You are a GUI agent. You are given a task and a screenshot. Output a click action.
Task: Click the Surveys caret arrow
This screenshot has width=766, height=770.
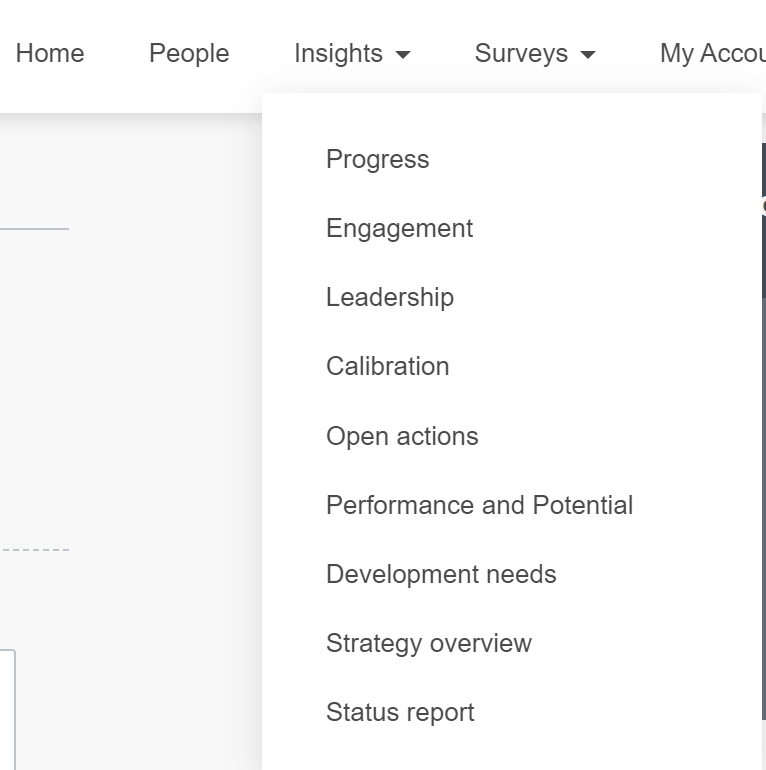(x=588, y=55)
